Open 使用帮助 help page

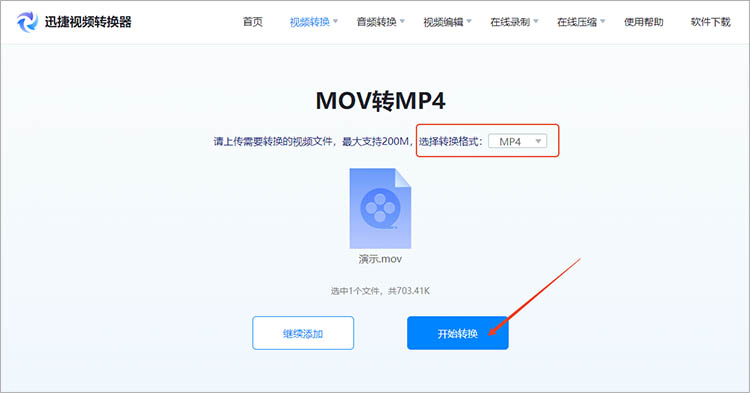pos(644,22)
